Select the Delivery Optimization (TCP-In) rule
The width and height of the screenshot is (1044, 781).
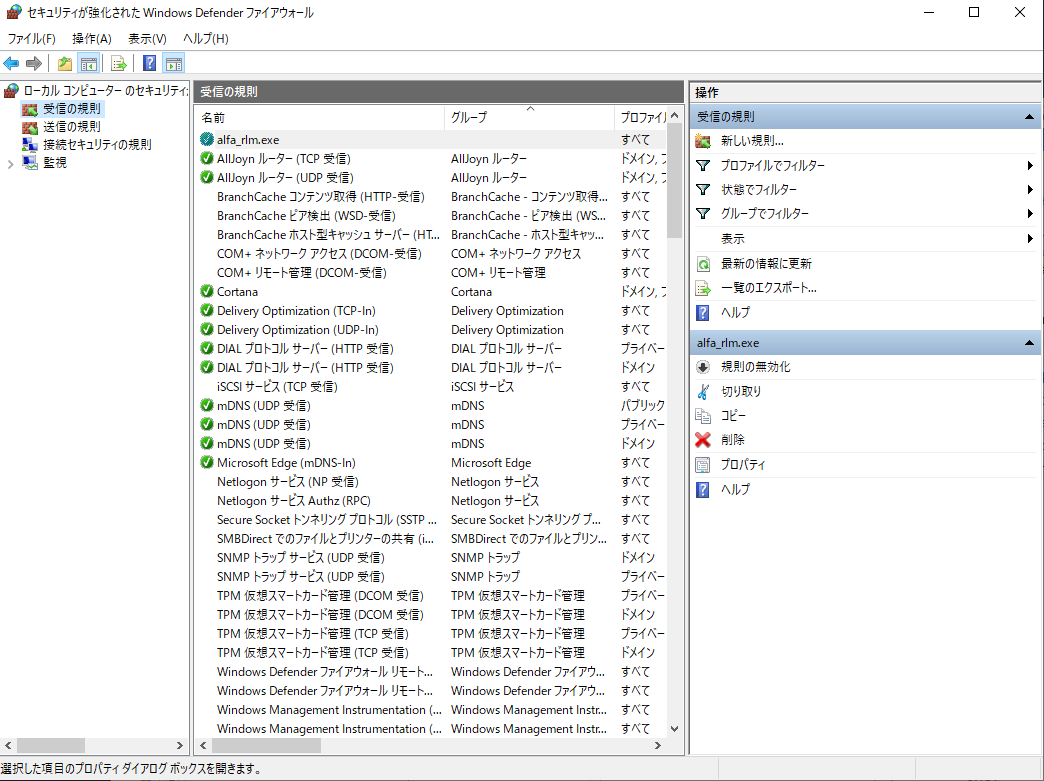[432, 311]
